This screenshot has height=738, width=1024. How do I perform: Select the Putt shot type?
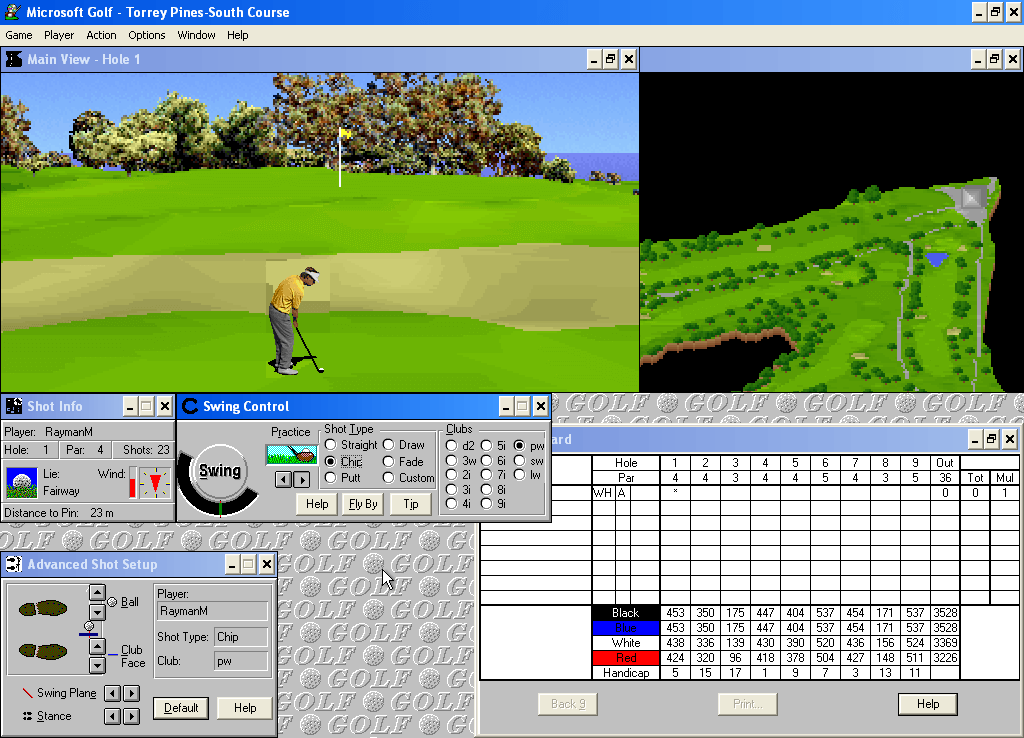click(330, 478)
